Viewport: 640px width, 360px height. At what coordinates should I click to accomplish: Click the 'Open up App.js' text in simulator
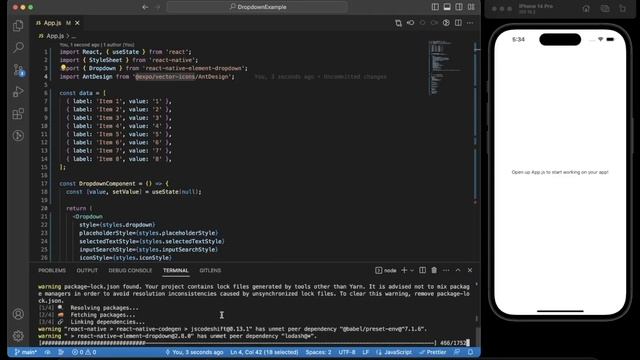pyautogui.click(x=560, y=172)
